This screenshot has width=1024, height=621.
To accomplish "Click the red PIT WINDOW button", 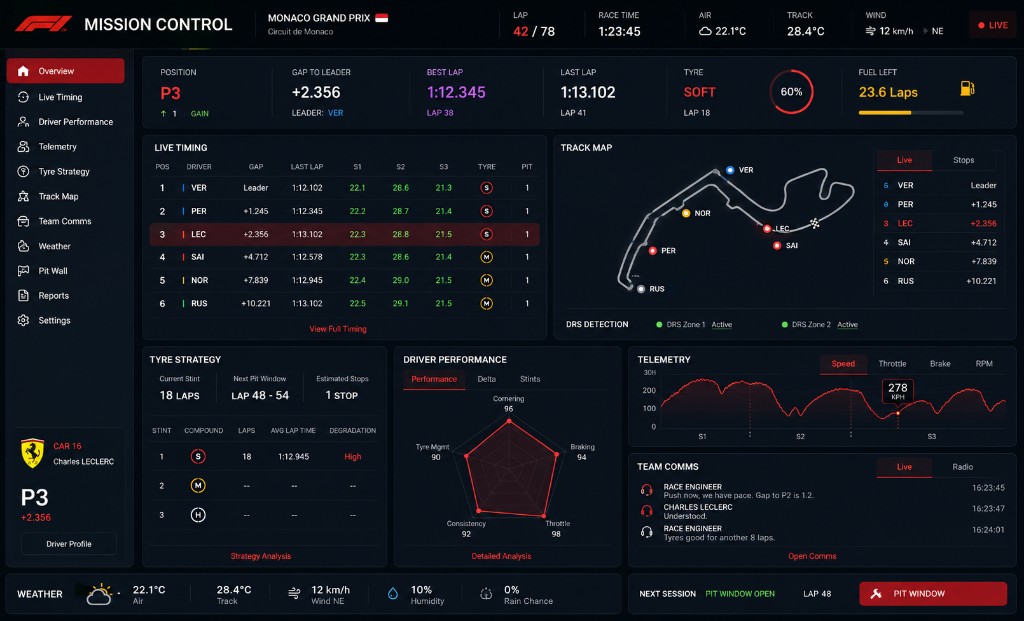I will click(933, 594).
